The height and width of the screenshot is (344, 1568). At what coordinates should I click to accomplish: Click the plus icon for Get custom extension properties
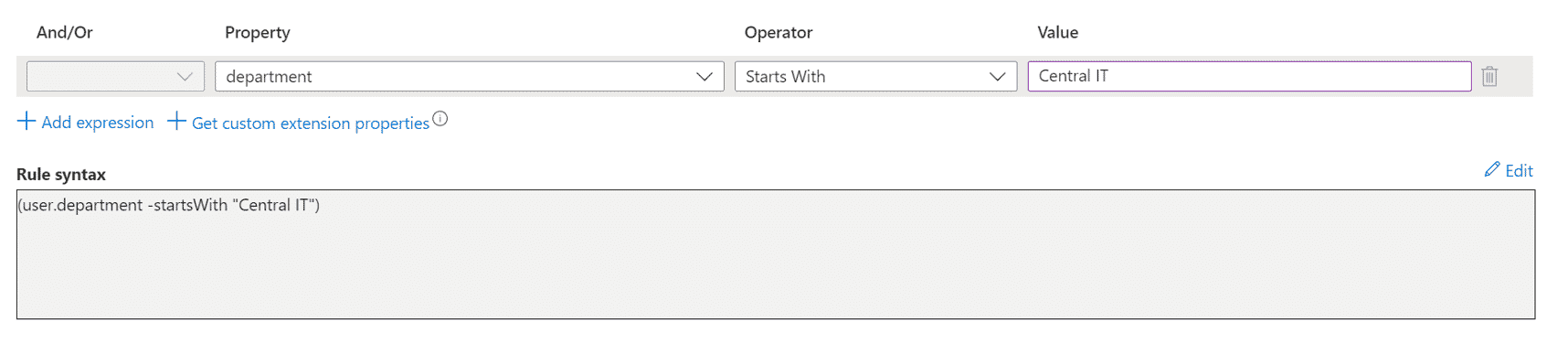tap(176, 121)
